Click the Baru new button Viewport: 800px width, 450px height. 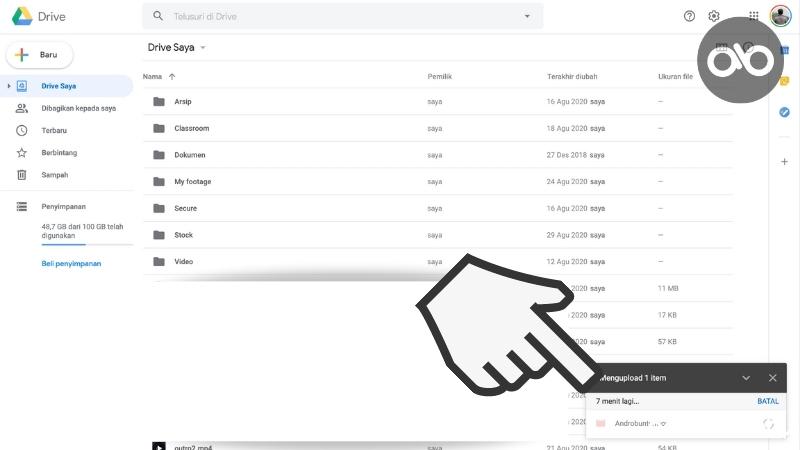[x=39, y=55]
